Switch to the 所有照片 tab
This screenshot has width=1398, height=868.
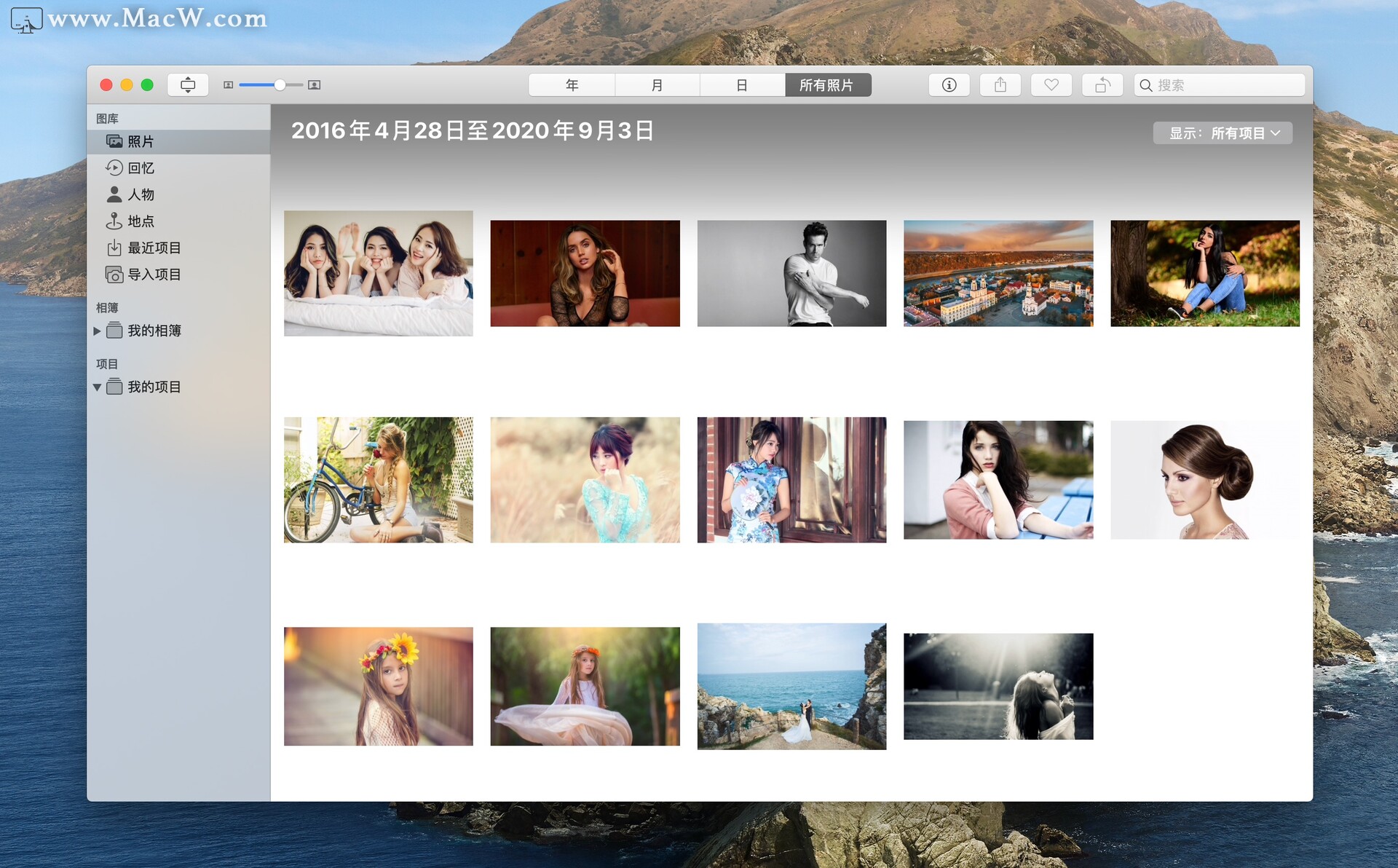827,85
